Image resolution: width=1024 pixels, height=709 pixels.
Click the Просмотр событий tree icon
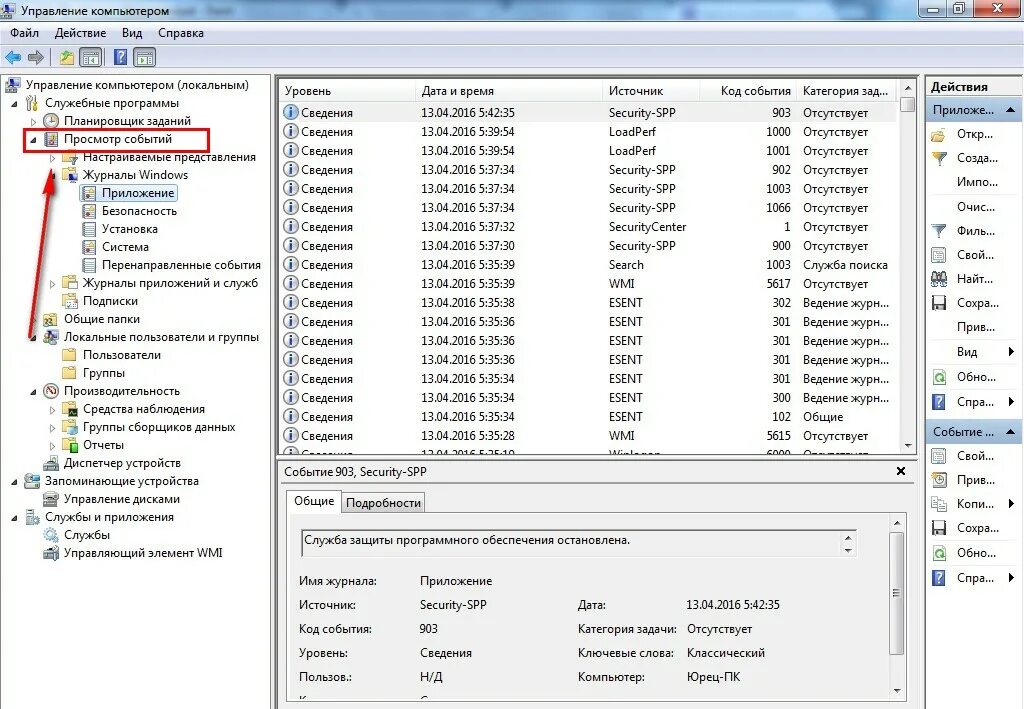click(x=51, y=139)
